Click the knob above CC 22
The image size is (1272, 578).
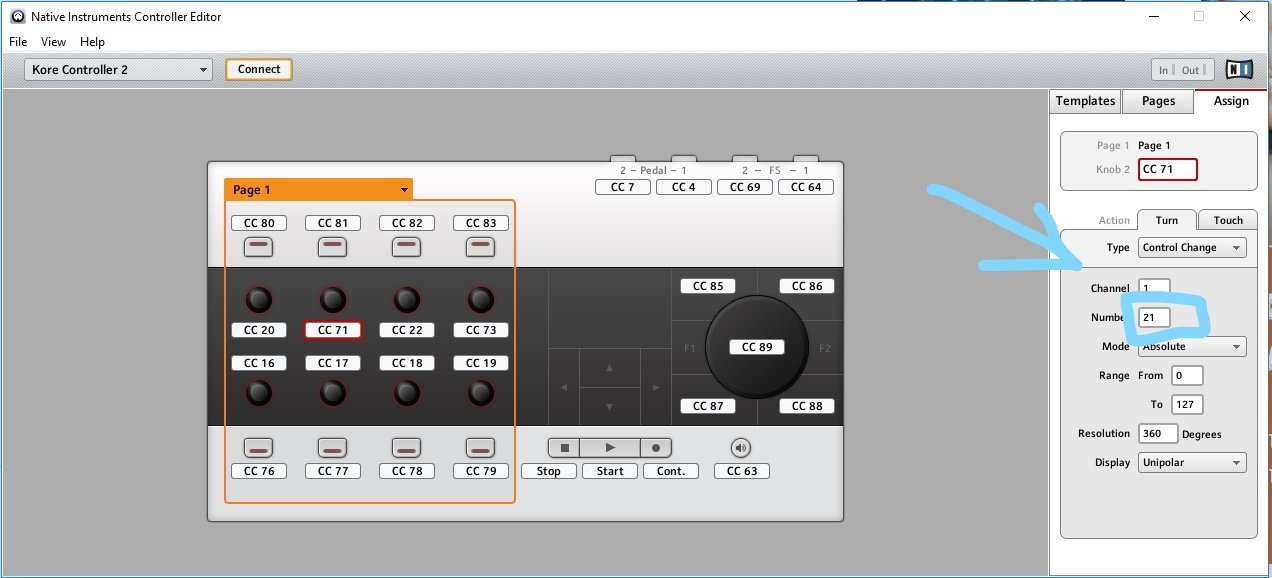click(x=407, y=299)
